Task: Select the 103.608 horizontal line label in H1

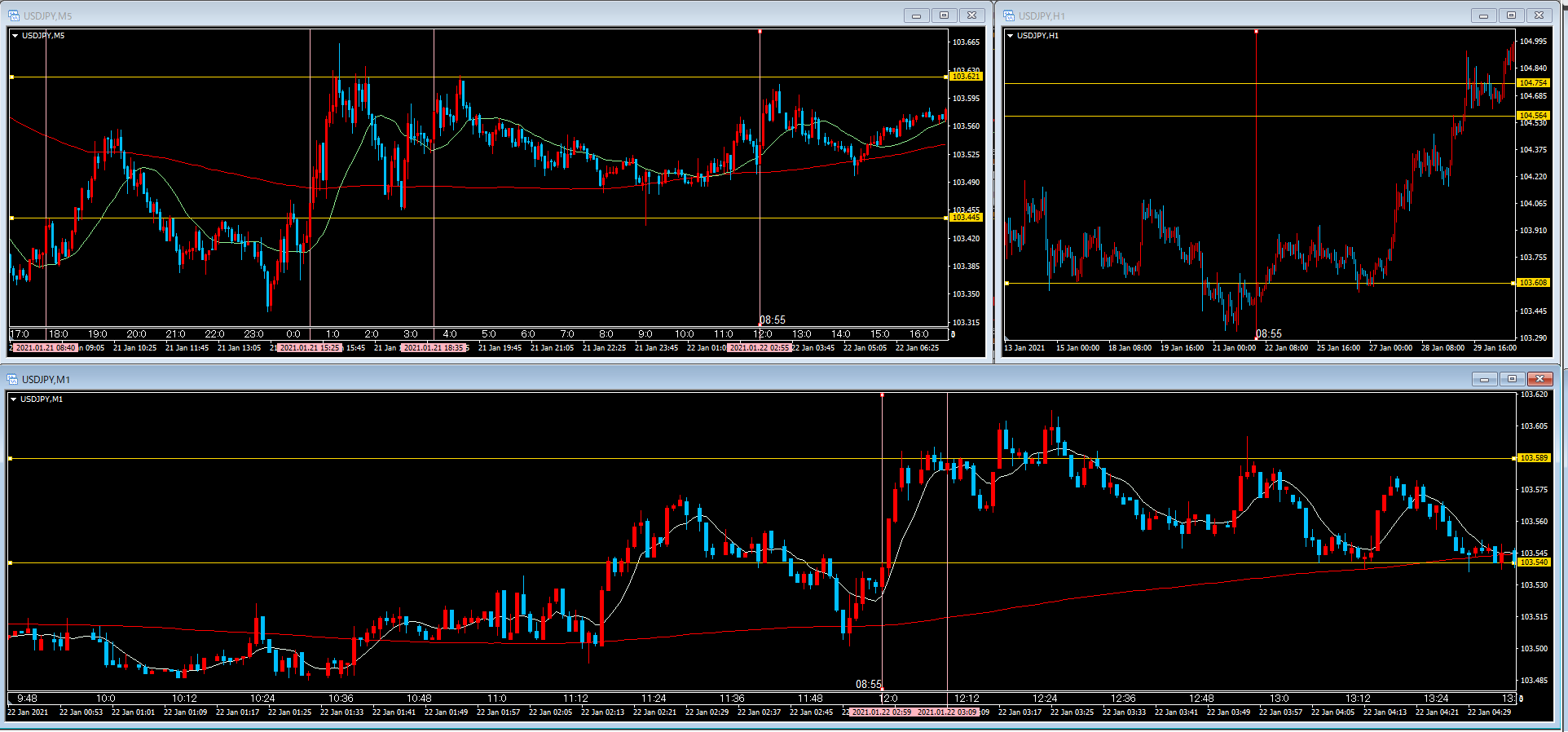Action: pos(1533,283)
